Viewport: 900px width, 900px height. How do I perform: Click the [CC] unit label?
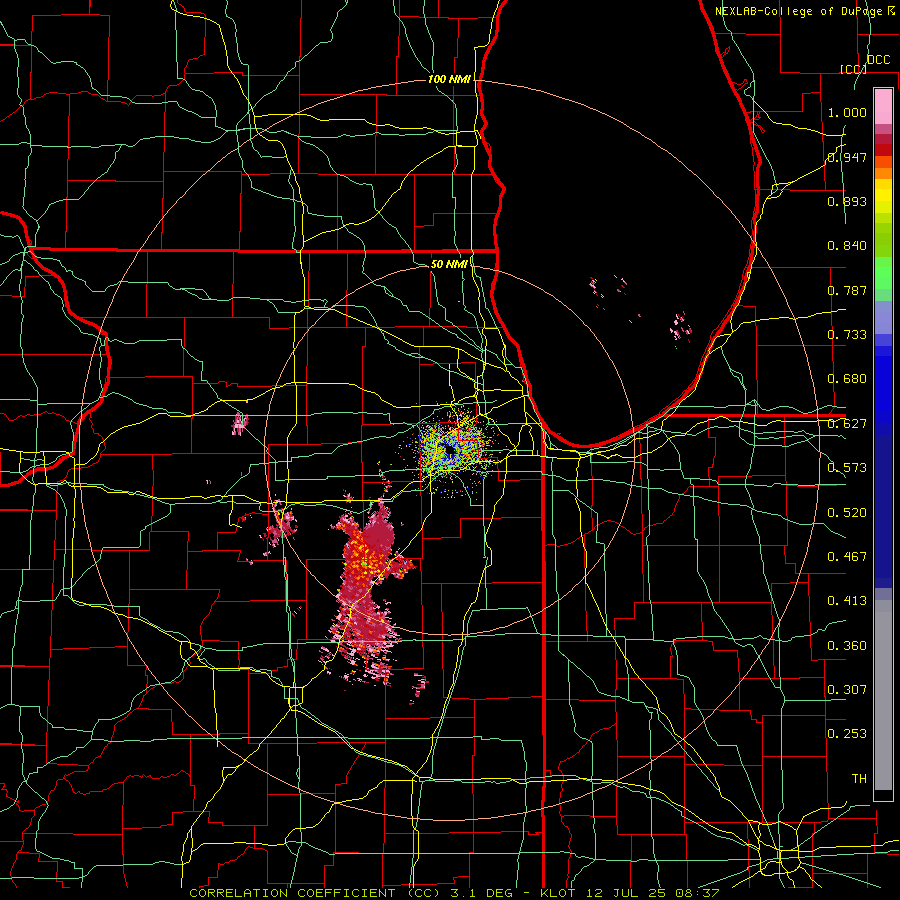[853, 69]
